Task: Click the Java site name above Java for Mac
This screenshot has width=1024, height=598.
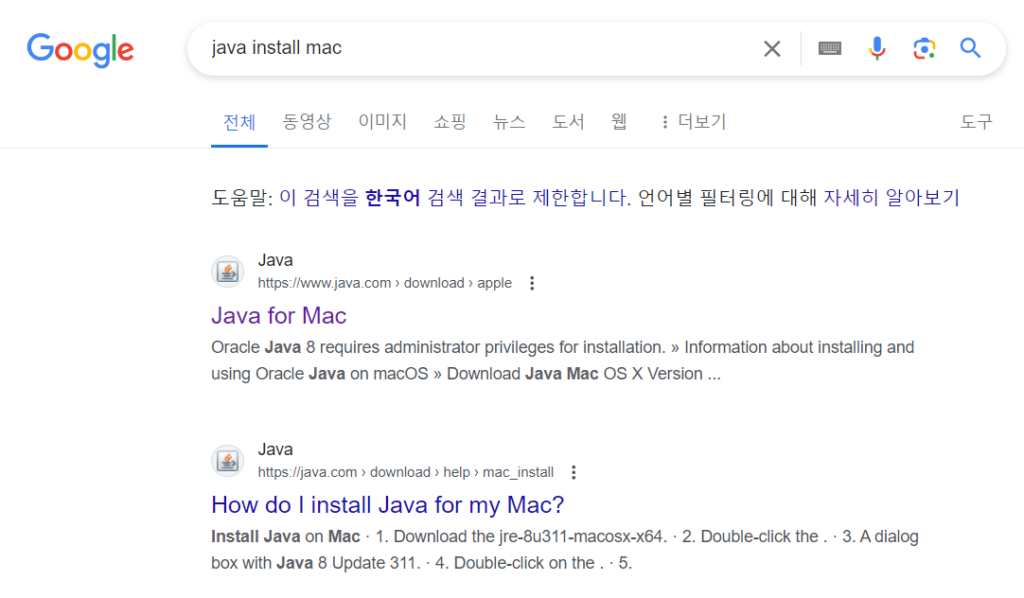Action: pyautogui.click(x=275, y=260)
